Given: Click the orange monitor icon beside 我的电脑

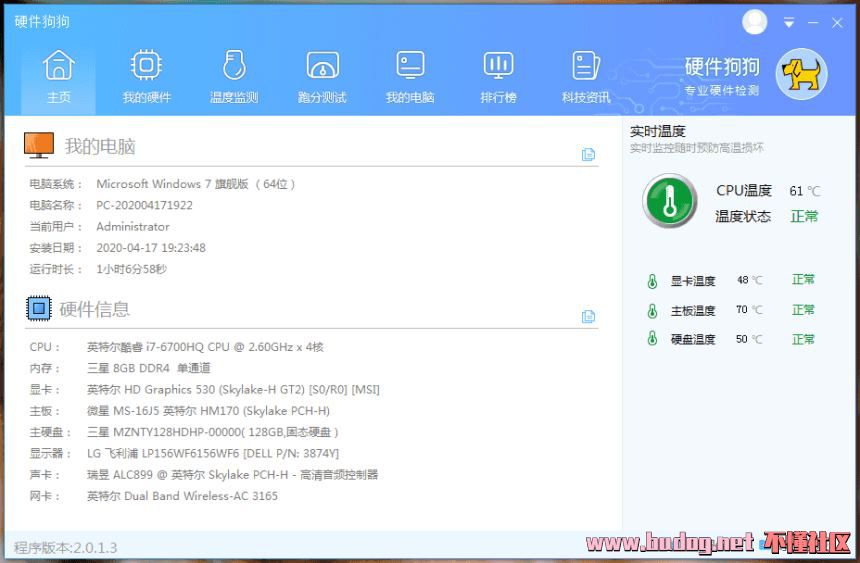Looking at the screenshot, I should [x=39, y=146].
